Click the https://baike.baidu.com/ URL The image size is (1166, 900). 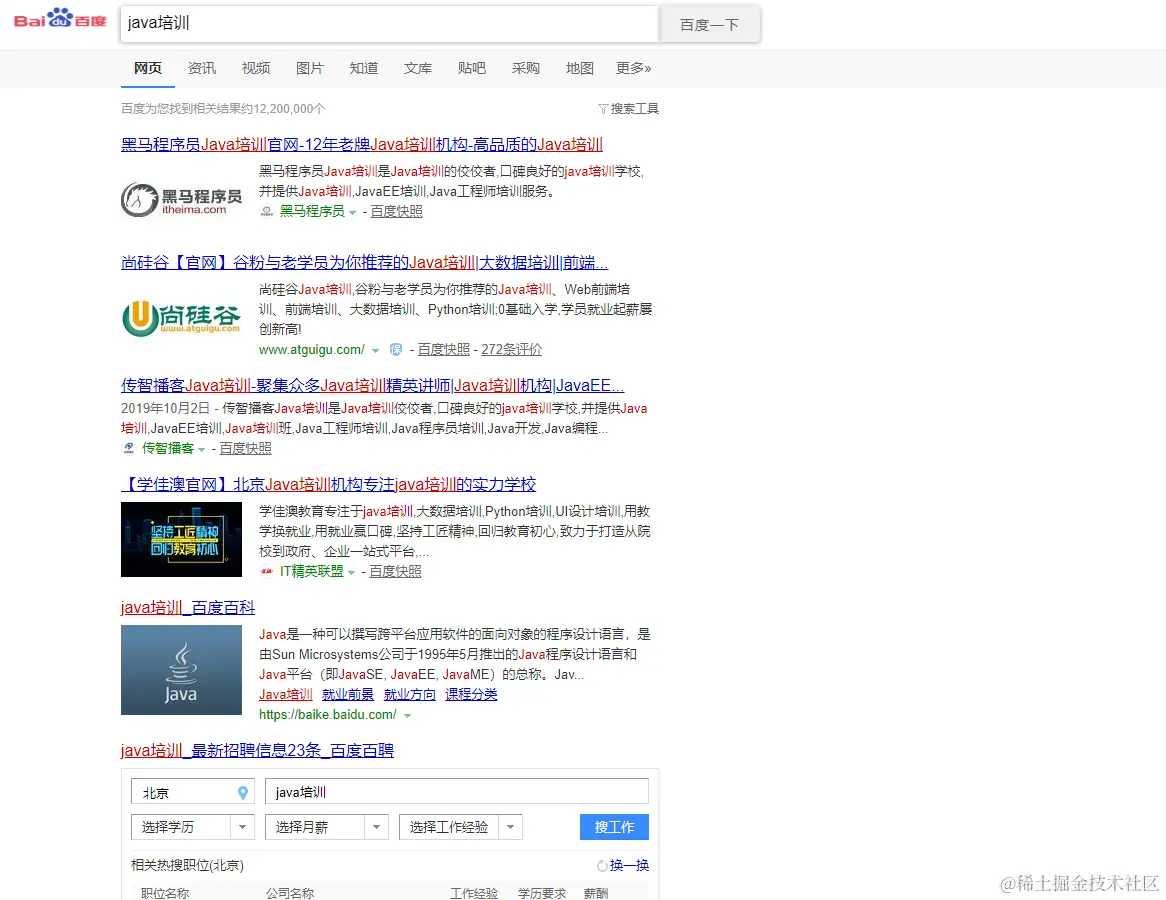328,714
